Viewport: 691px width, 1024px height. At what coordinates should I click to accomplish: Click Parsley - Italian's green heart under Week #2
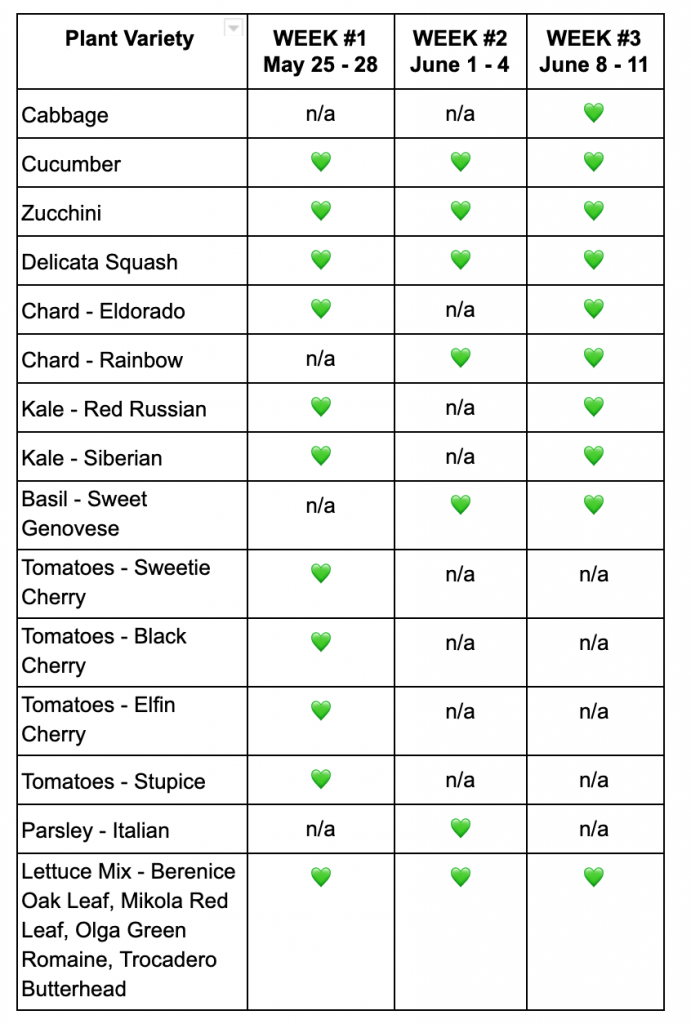(x=460, y=828)
